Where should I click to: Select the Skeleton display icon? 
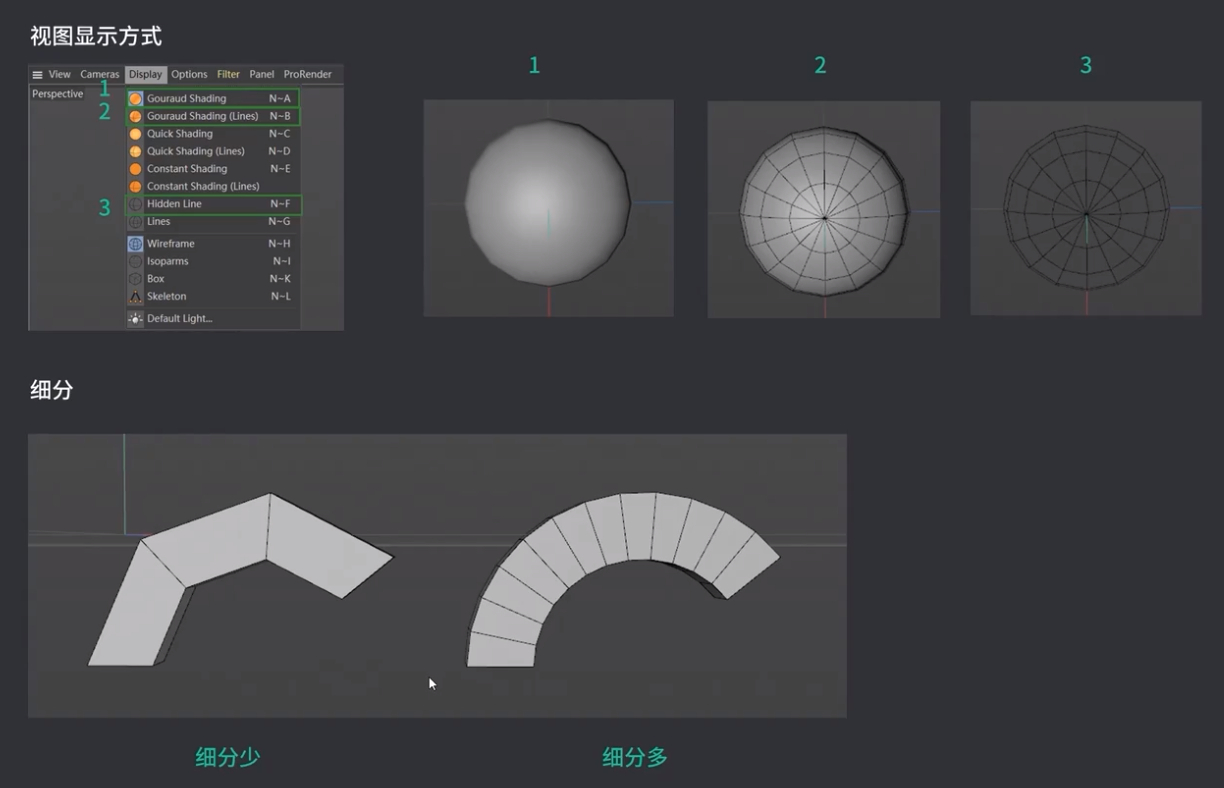click(135, 296)
